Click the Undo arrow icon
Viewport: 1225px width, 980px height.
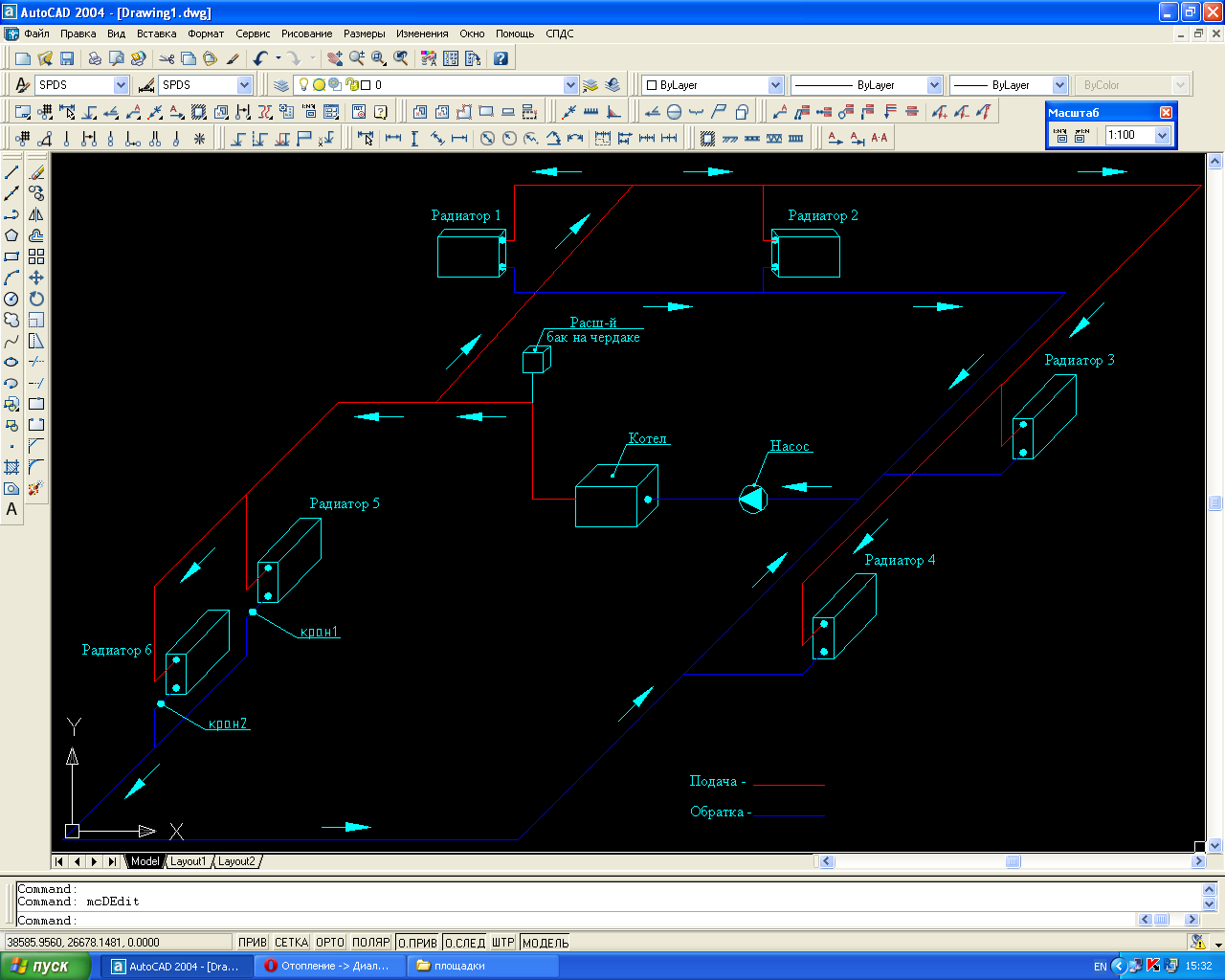[260, 58]
